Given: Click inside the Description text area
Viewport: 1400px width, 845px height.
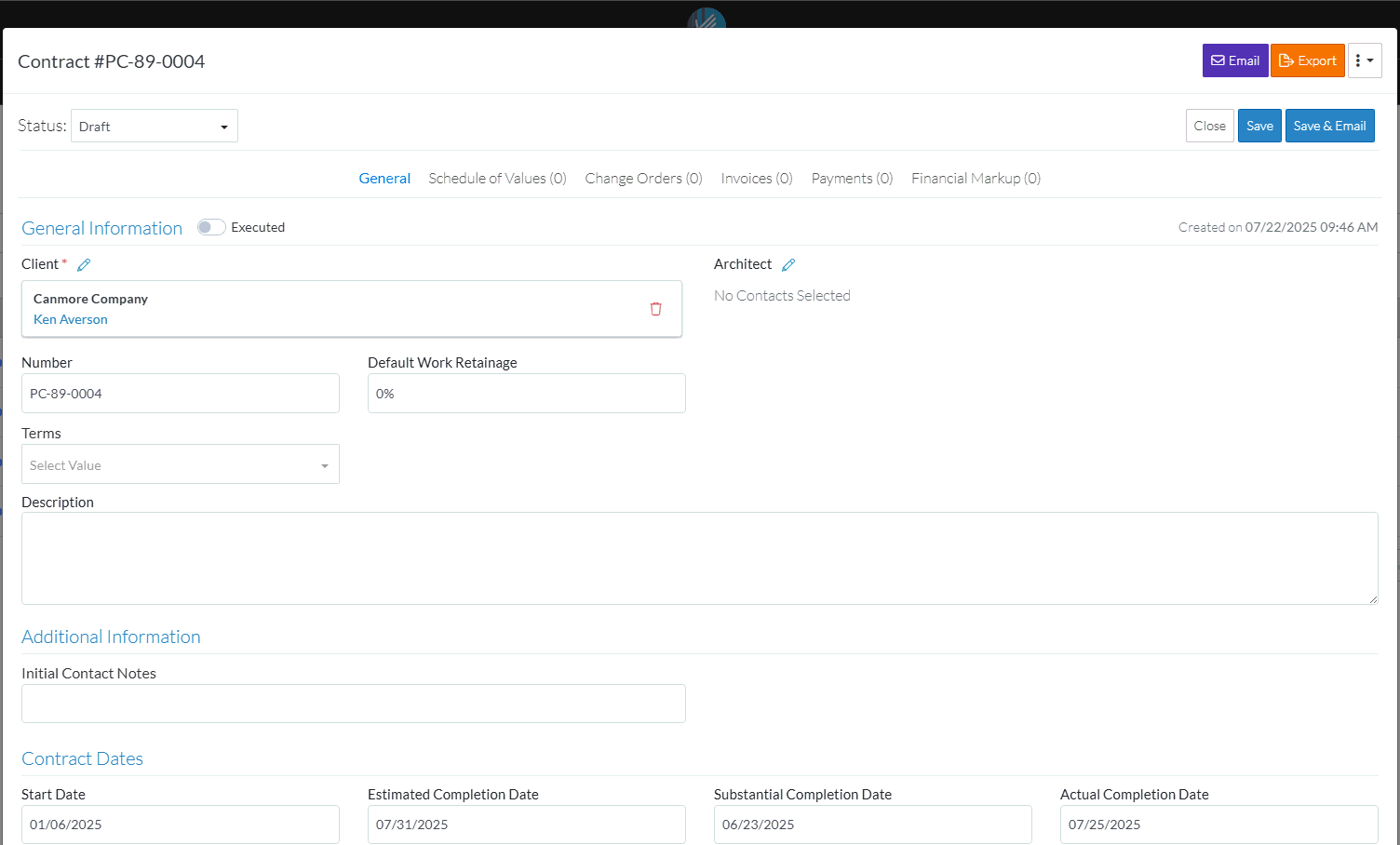Looking at the screenshot, I should point(700,558).
